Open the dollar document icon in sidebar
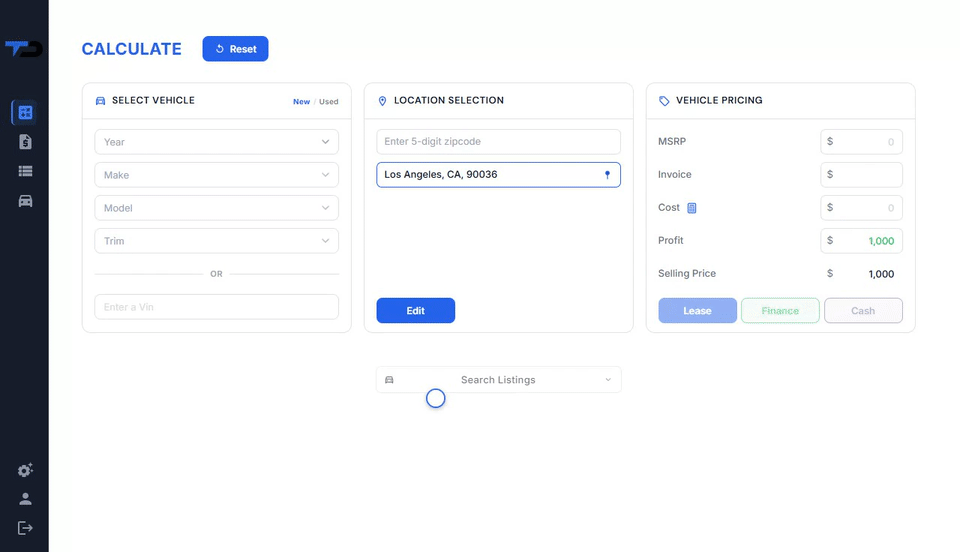Viewport: 960px width, 552px height. 25,142
